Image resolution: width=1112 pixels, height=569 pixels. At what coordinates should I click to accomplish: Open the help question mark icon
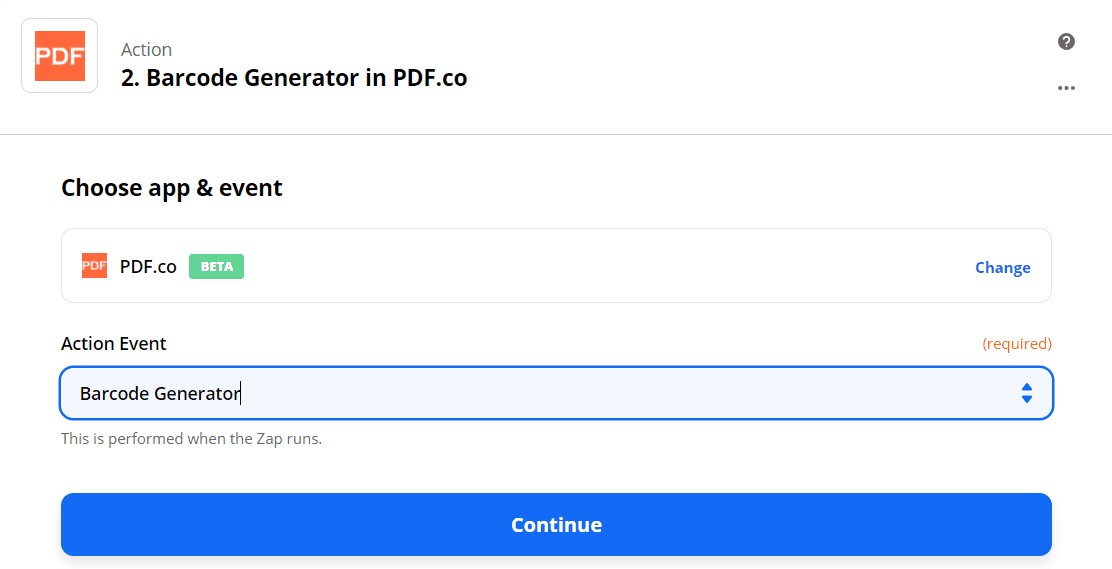tap(1066, 42)
